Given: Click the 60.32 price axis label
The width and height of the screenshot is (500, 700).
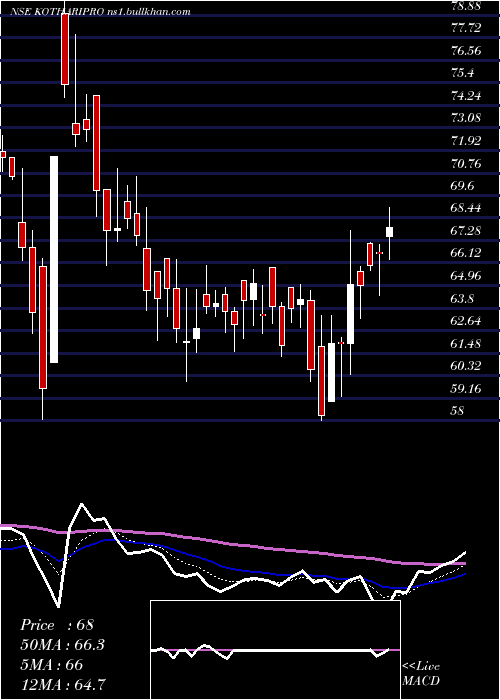Looking at the screenshot, I should (x=466, y=366).
